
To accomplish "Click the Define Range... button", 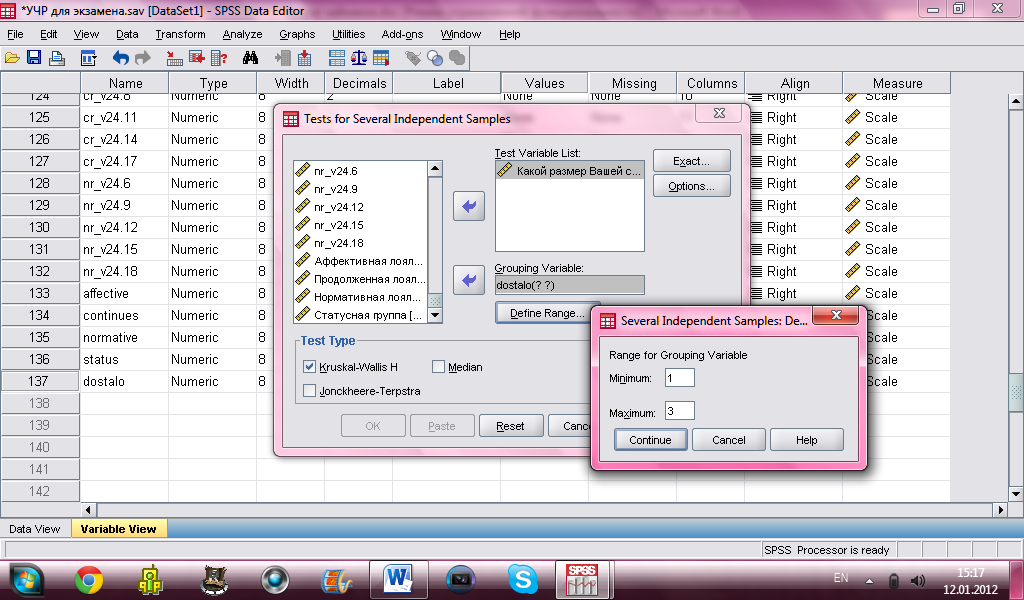I will pos(547,313).
